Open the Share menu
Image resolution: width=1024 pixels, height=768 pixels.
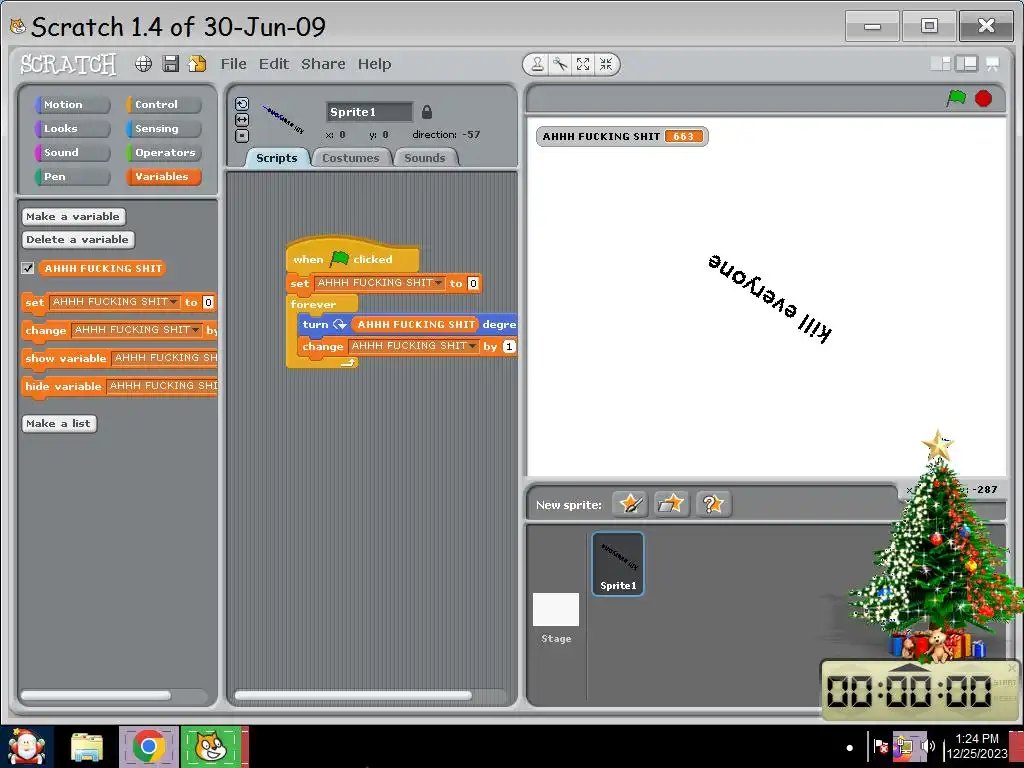click(x=323, y=64)
